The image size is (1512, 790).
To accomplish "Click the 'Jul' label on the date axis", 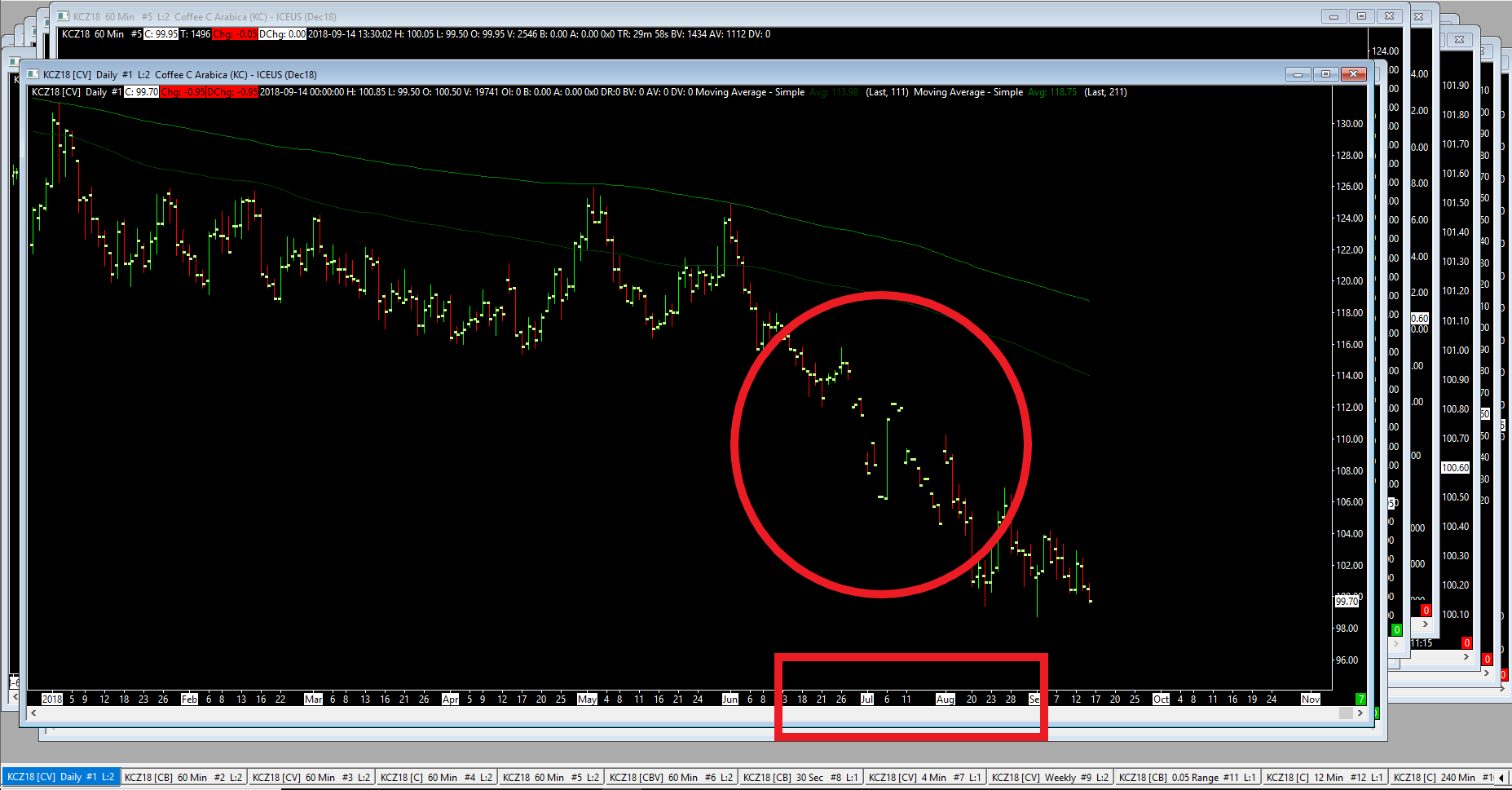I will click(x=866, y=700).
